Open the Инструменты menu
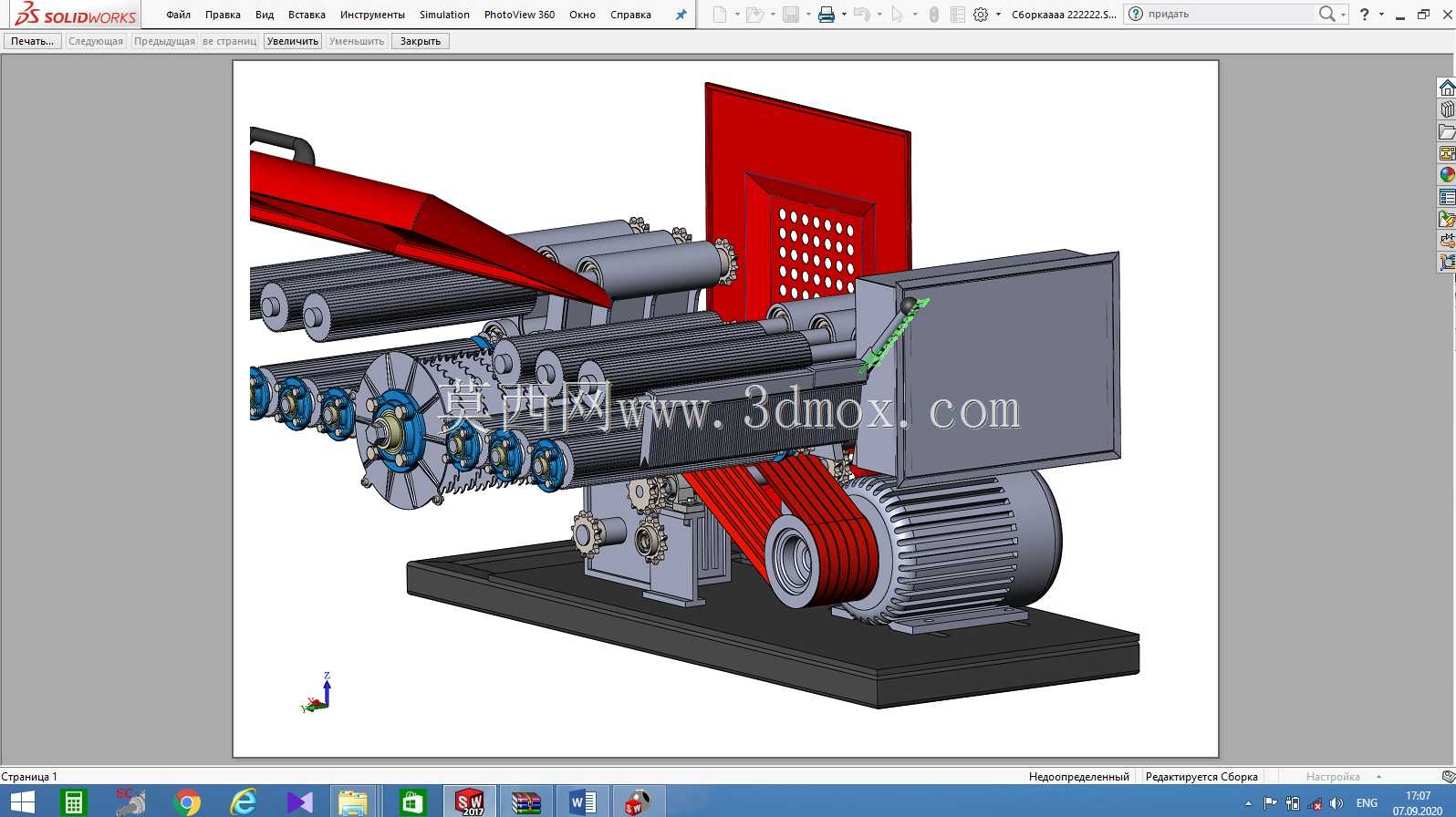The image size is (1456, 817). (372, 15)
